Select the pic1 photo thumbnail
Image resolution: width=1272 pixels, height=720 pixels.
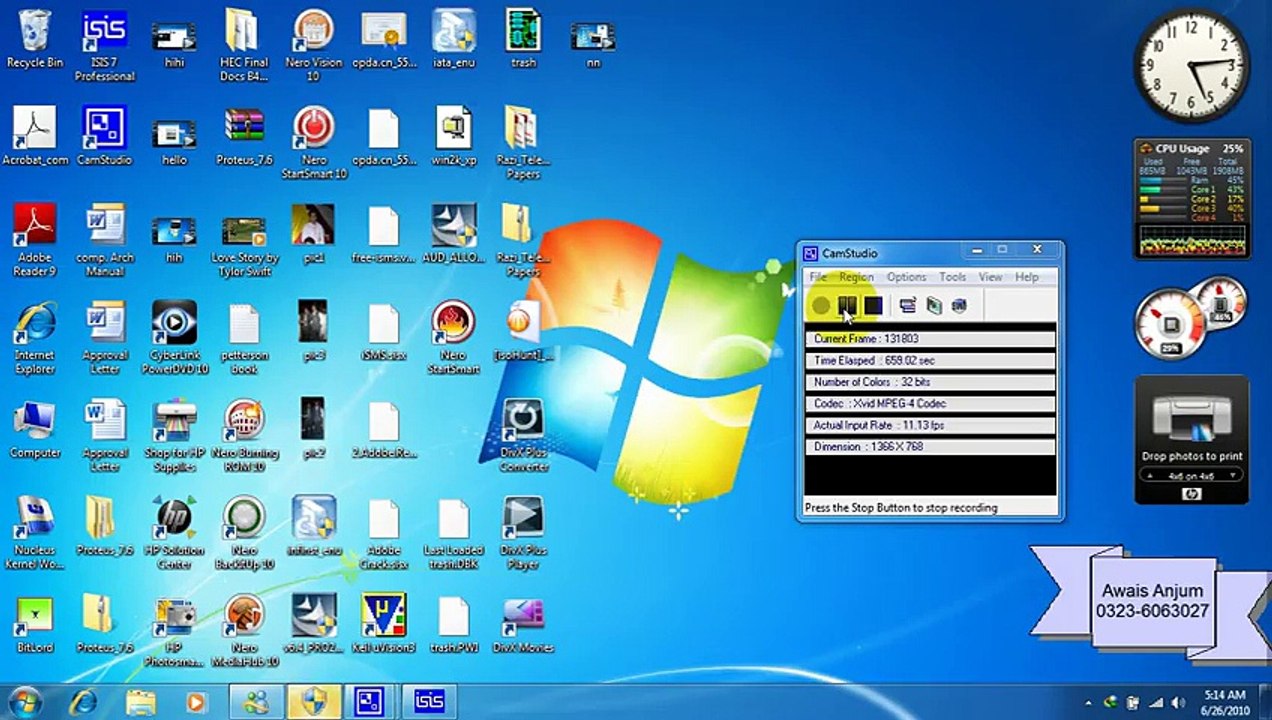[313, 233]
